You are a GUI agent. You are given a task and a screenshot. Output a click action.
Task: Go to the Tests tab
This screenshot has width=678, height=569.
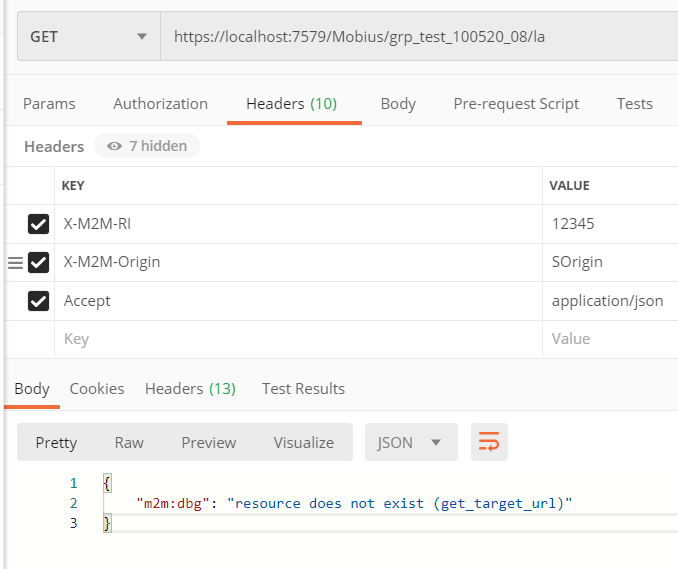634,104
